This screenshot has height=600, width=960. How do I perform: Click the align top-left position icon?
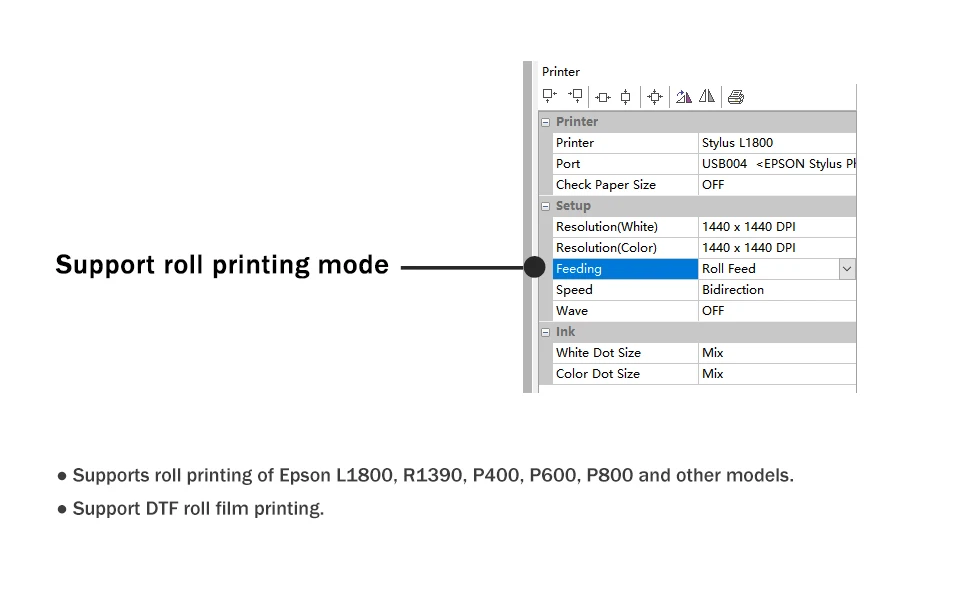tap(550, 96)
